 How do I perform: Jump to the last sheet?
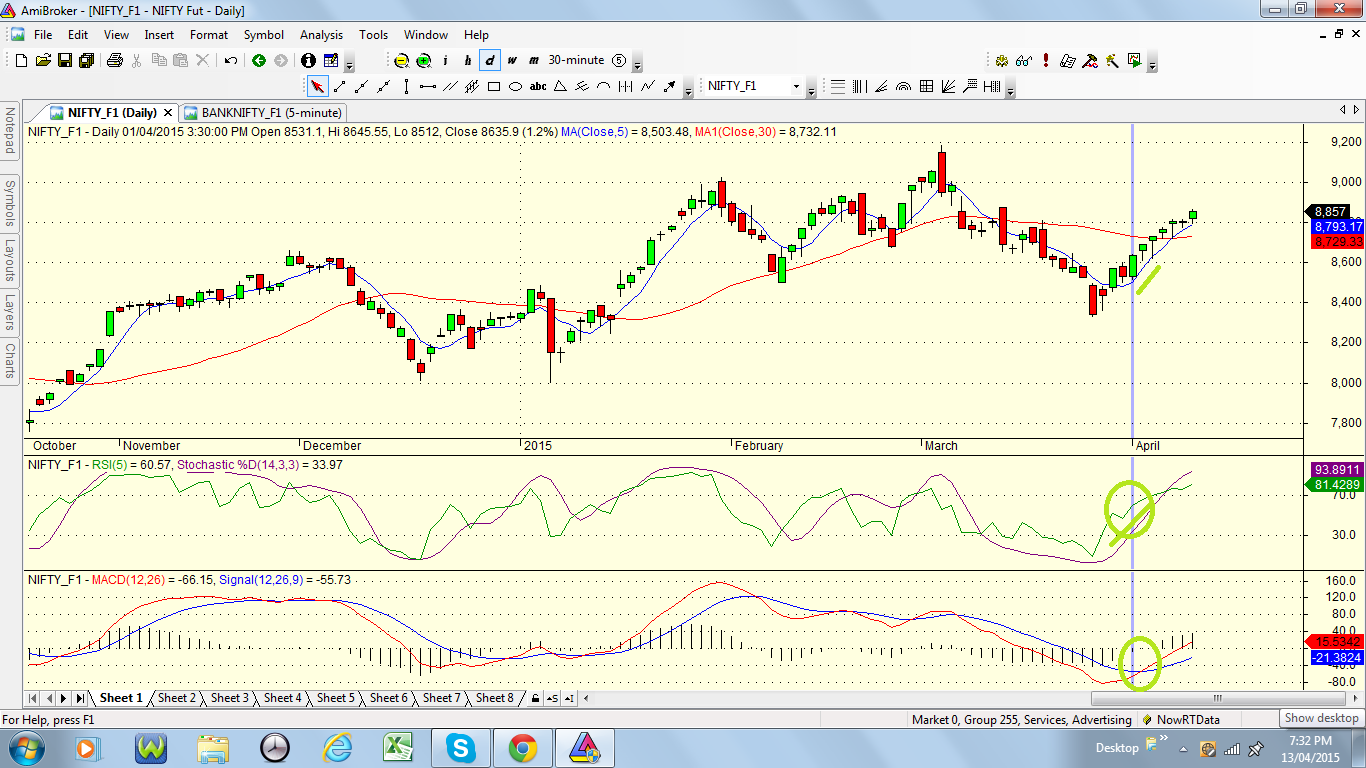pos(80,698)
